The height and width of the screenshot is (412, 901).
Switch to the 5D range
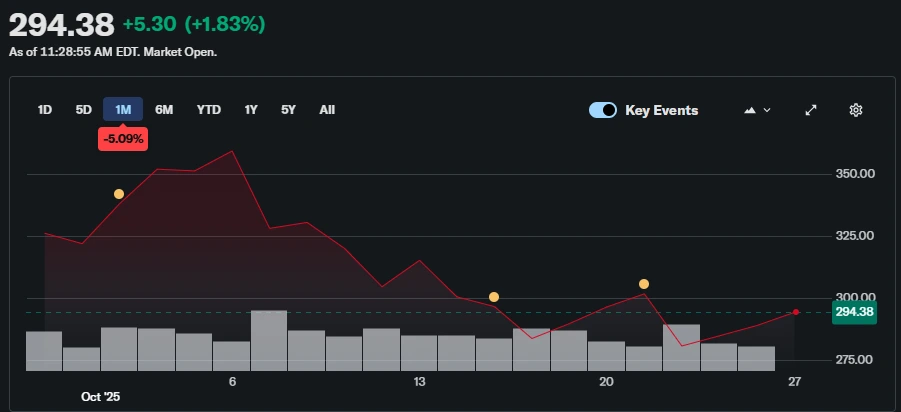click(x=84, y=110)
